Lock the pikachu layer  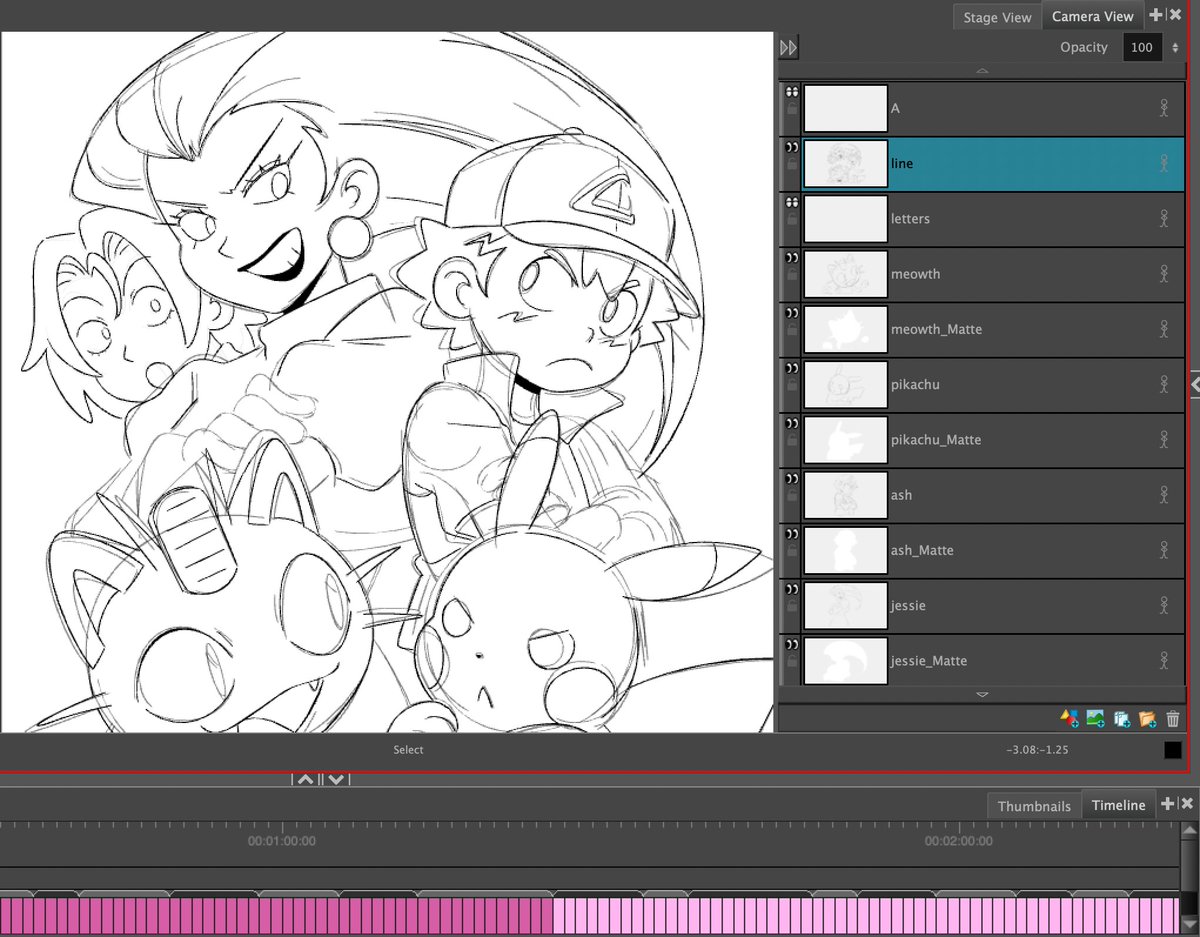(x=792, y=384)
